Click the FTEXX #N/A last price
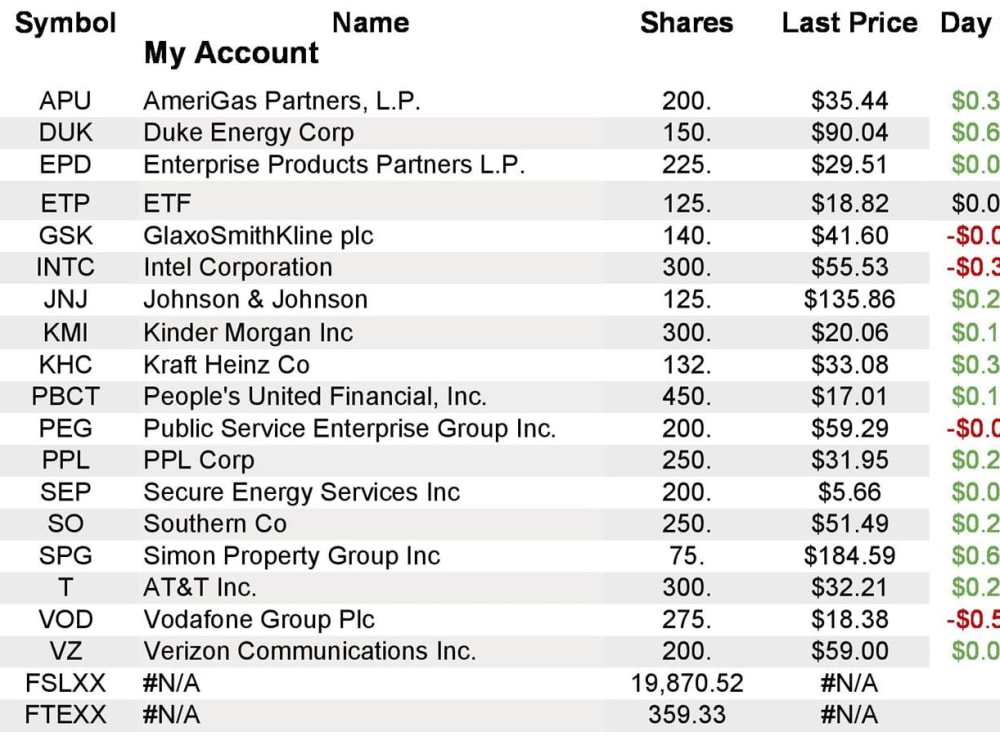 point(849,715)
